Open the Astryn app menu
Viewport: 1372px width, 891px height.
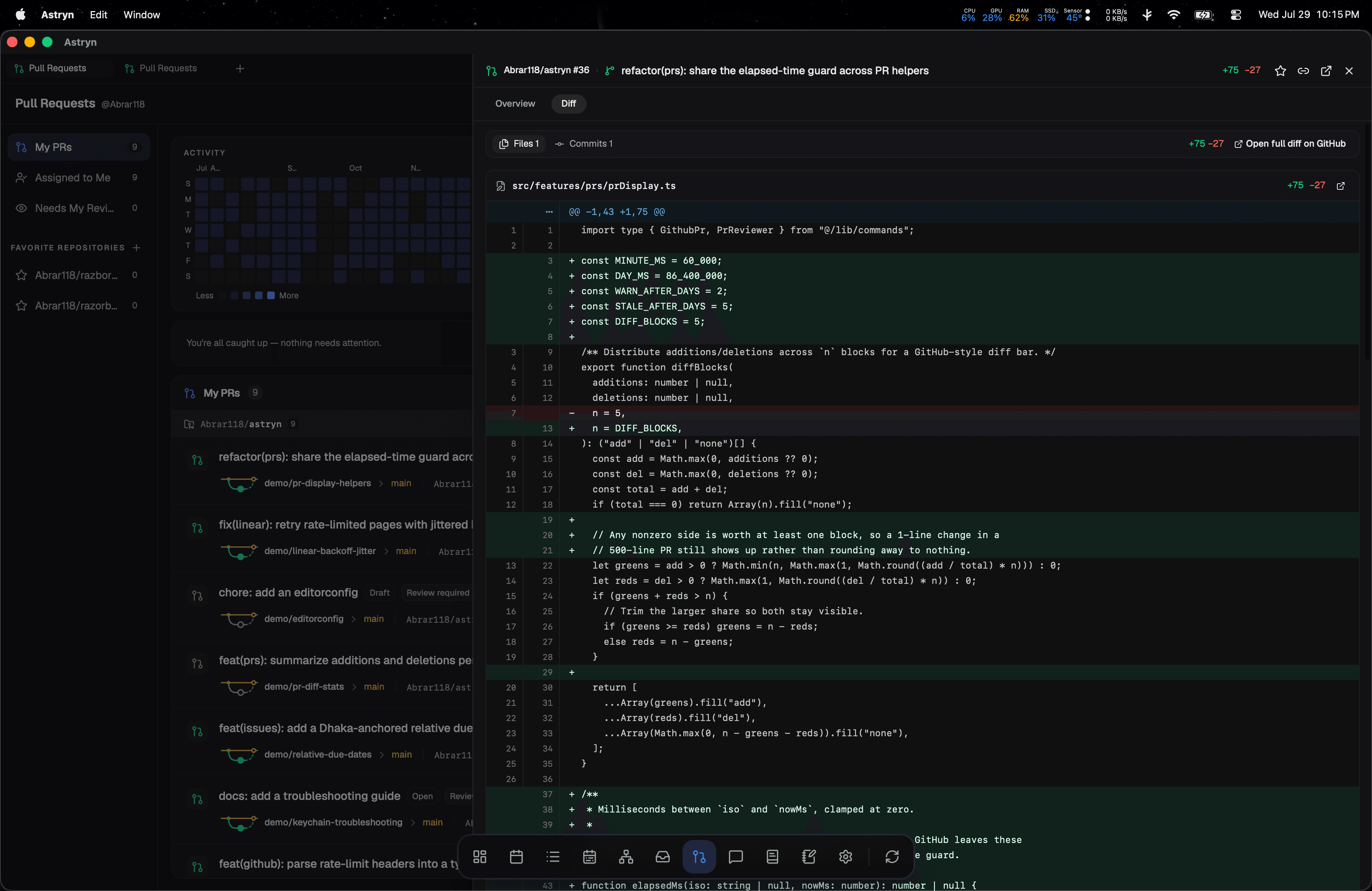click(x=58, y=14)
